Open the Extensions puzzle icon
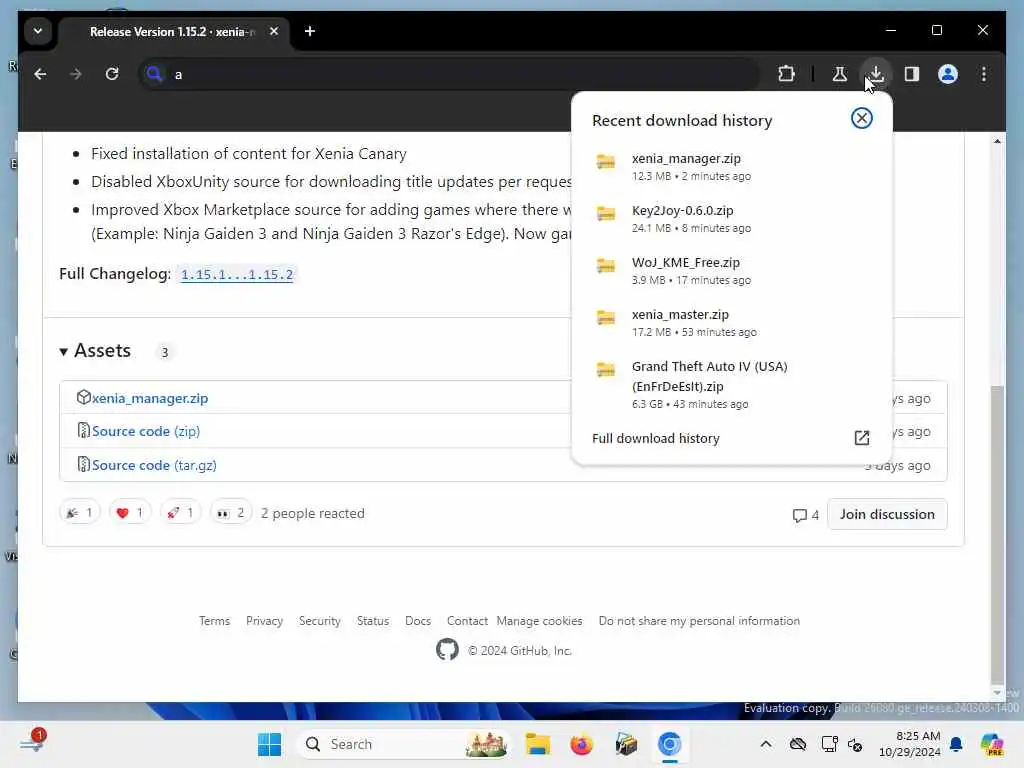The width and height of the screenshot is (1024, 768). [x=786, y=74]
